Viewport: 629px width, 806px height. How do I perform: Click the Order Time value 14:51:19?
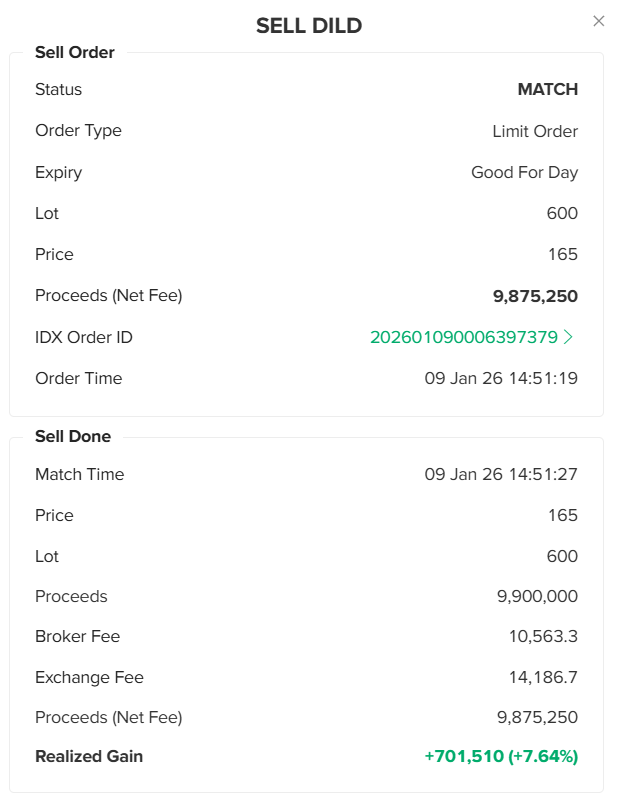tap(501, 379)
